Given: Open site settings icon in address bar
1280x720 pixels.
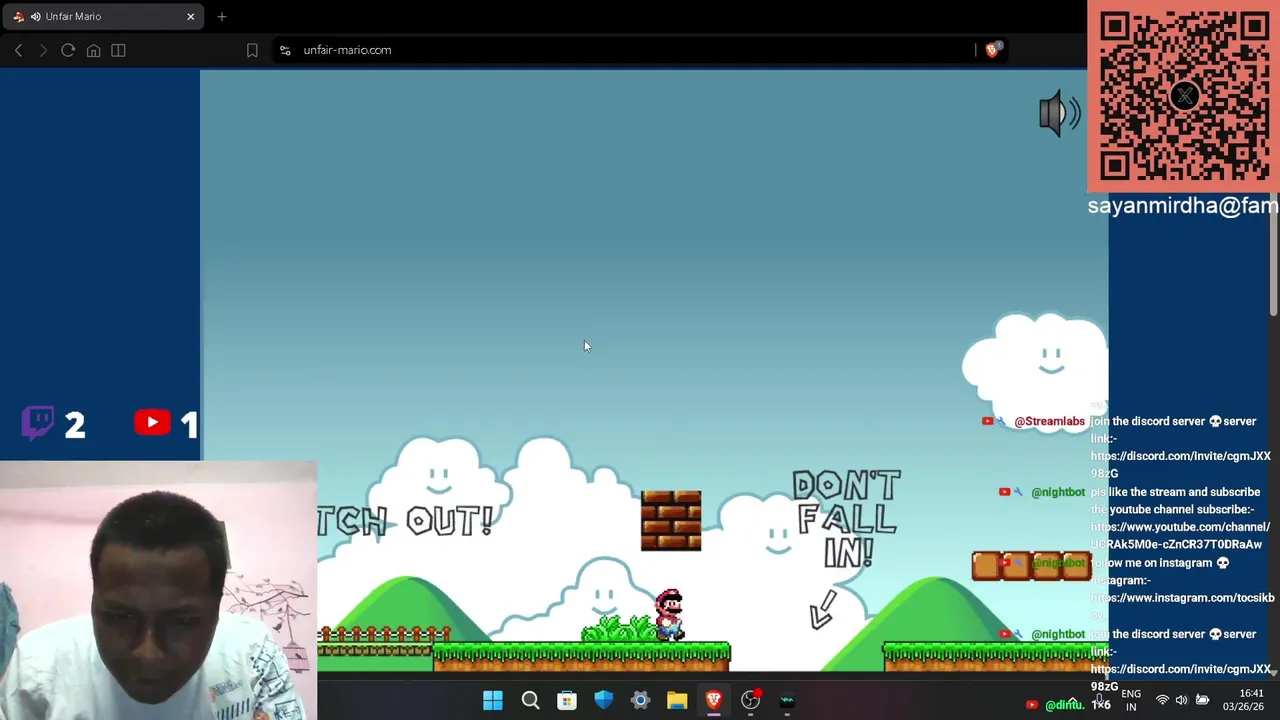Looking at the screenshot, I should point(285,50).
